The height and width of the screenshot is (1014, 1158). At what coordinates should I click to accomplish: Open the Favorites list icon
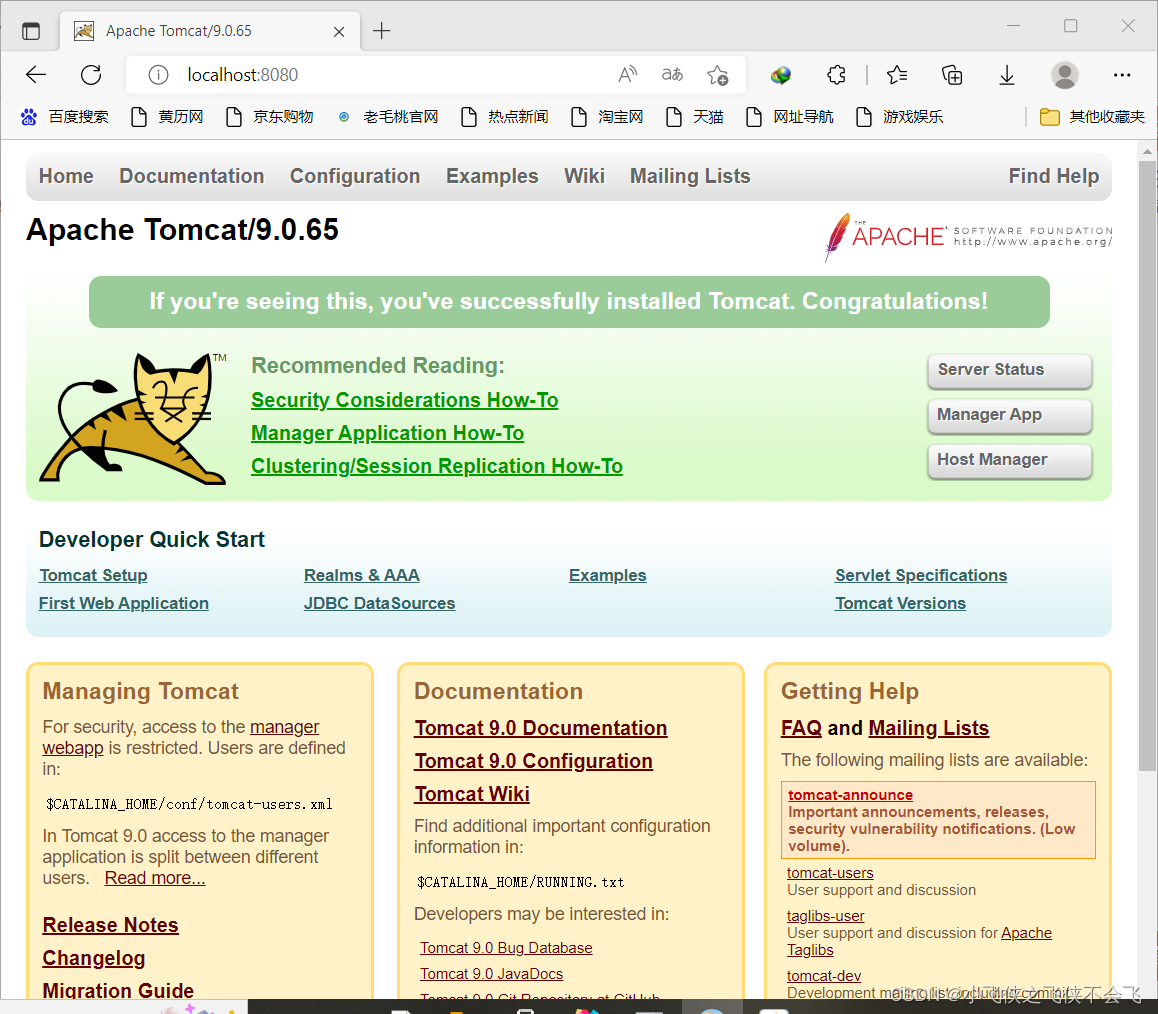click(x=897, y=75)
